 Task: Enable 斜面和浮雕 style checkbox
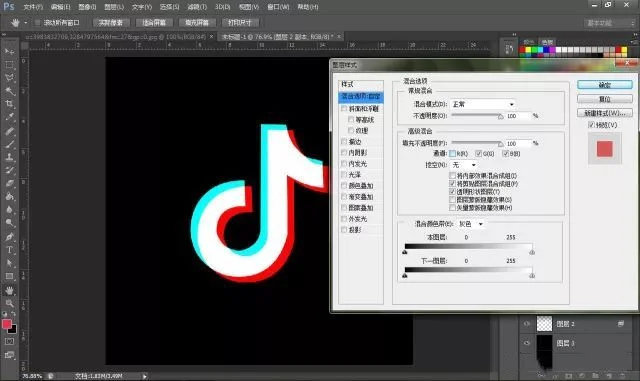pyautogui.click(x=344, y=109)
